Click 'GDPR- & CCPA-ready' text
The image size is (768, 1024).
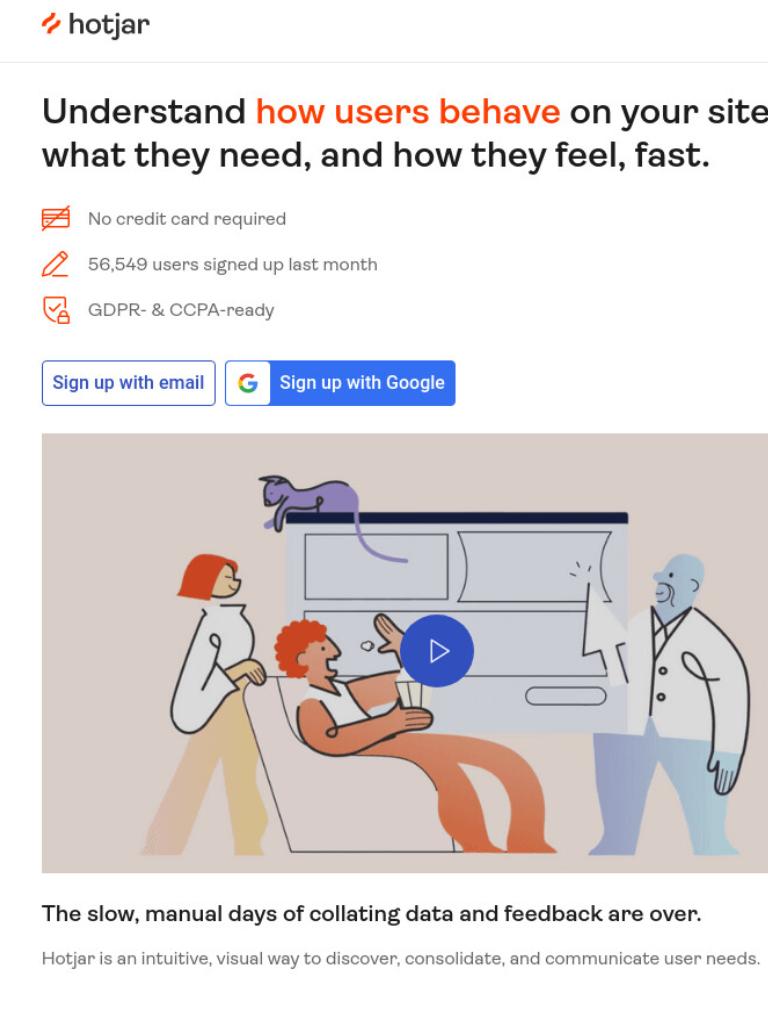[x=181, y=310]
